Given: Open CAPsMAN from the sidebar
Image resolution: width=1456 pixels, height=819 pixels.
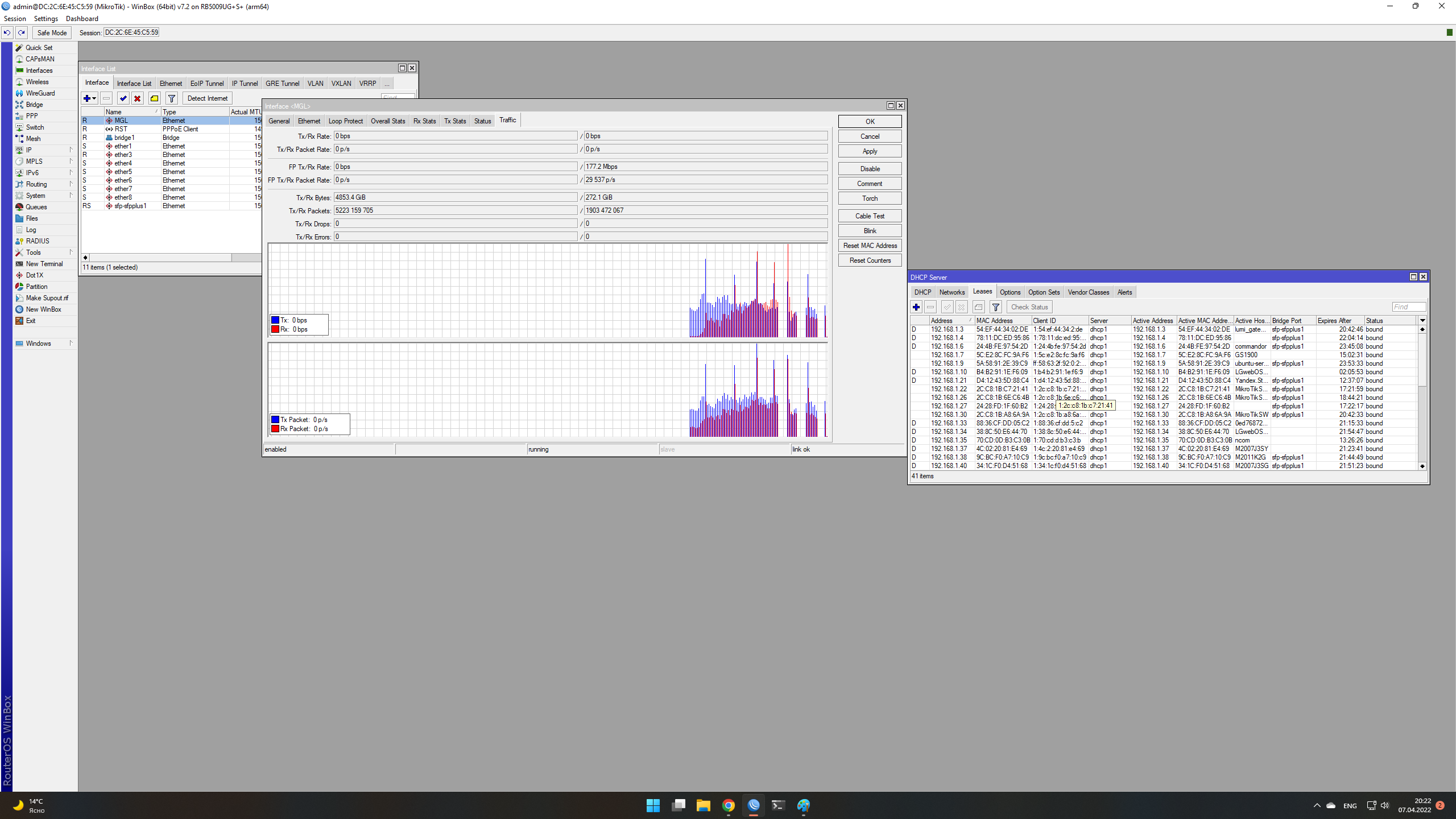Looking at the screenshot, I should coord(40,59).
